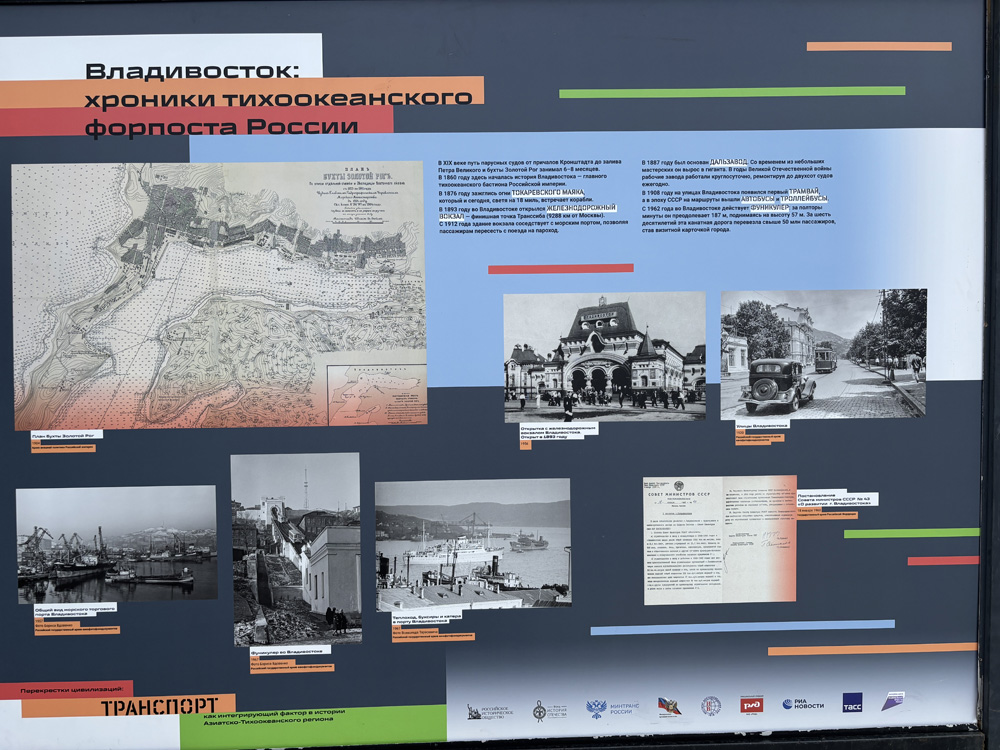
Task: Open the Golden Horn Bay map image
Action: pos(219,294)
